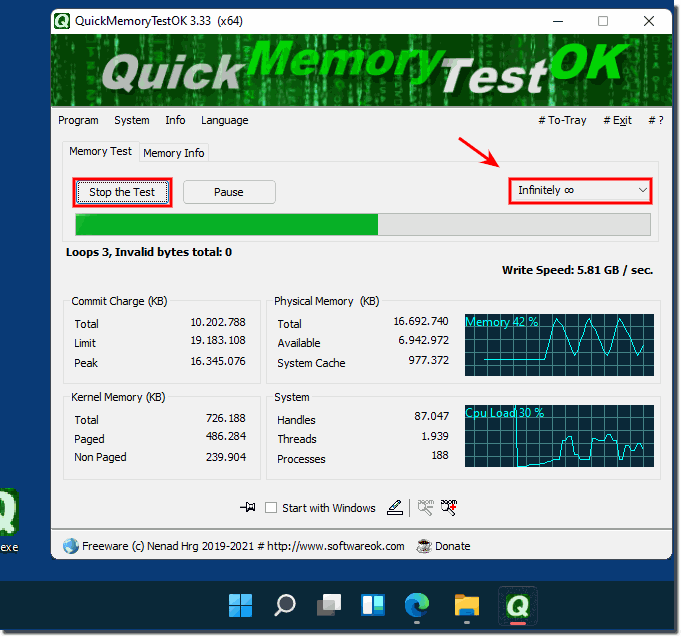Screen dimensions: 681x637
Task: Open taskbar Search magnifier
Action: 285,605
